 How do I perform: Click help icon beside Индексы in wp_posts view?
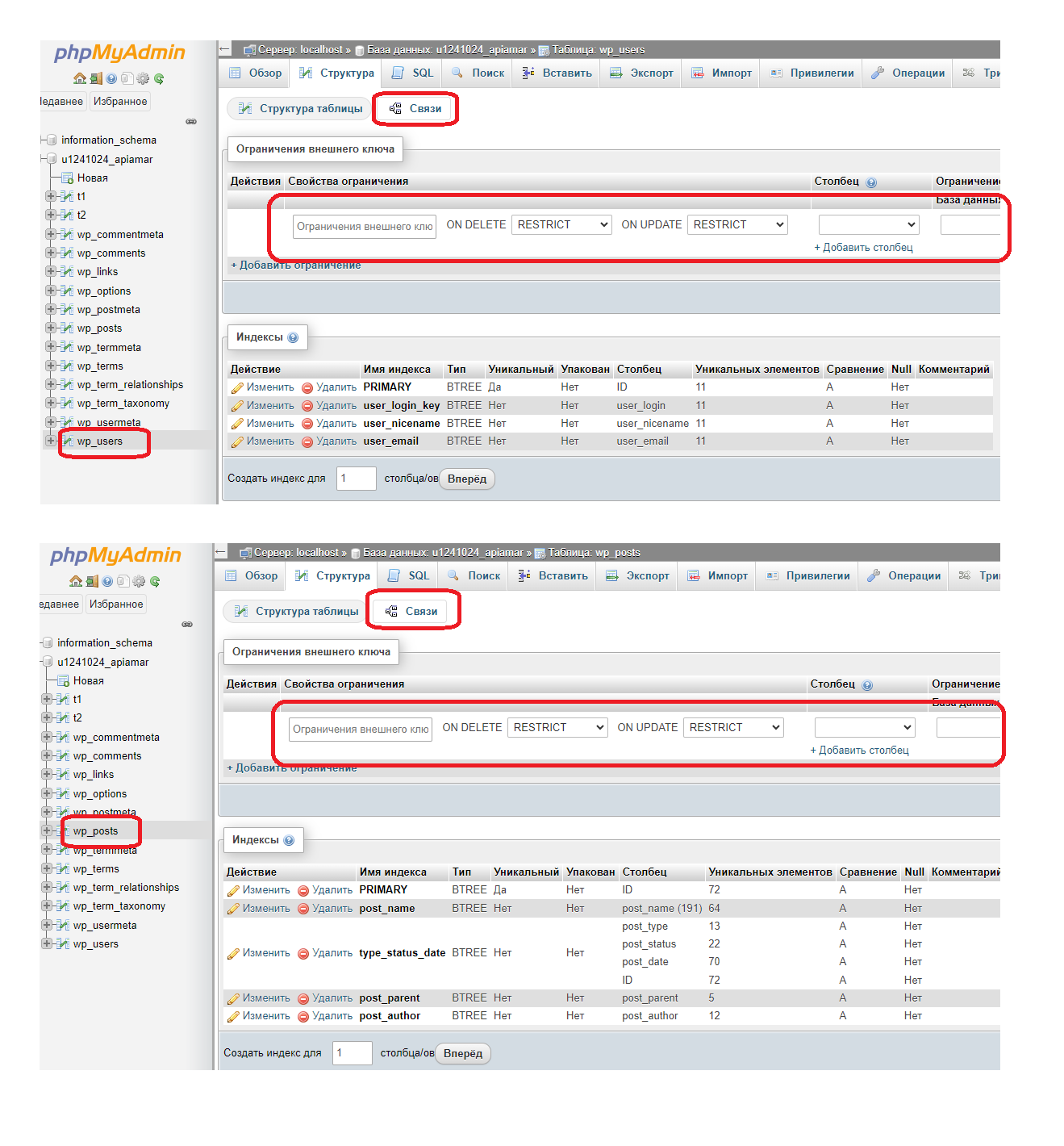click(x=289, y=840)
